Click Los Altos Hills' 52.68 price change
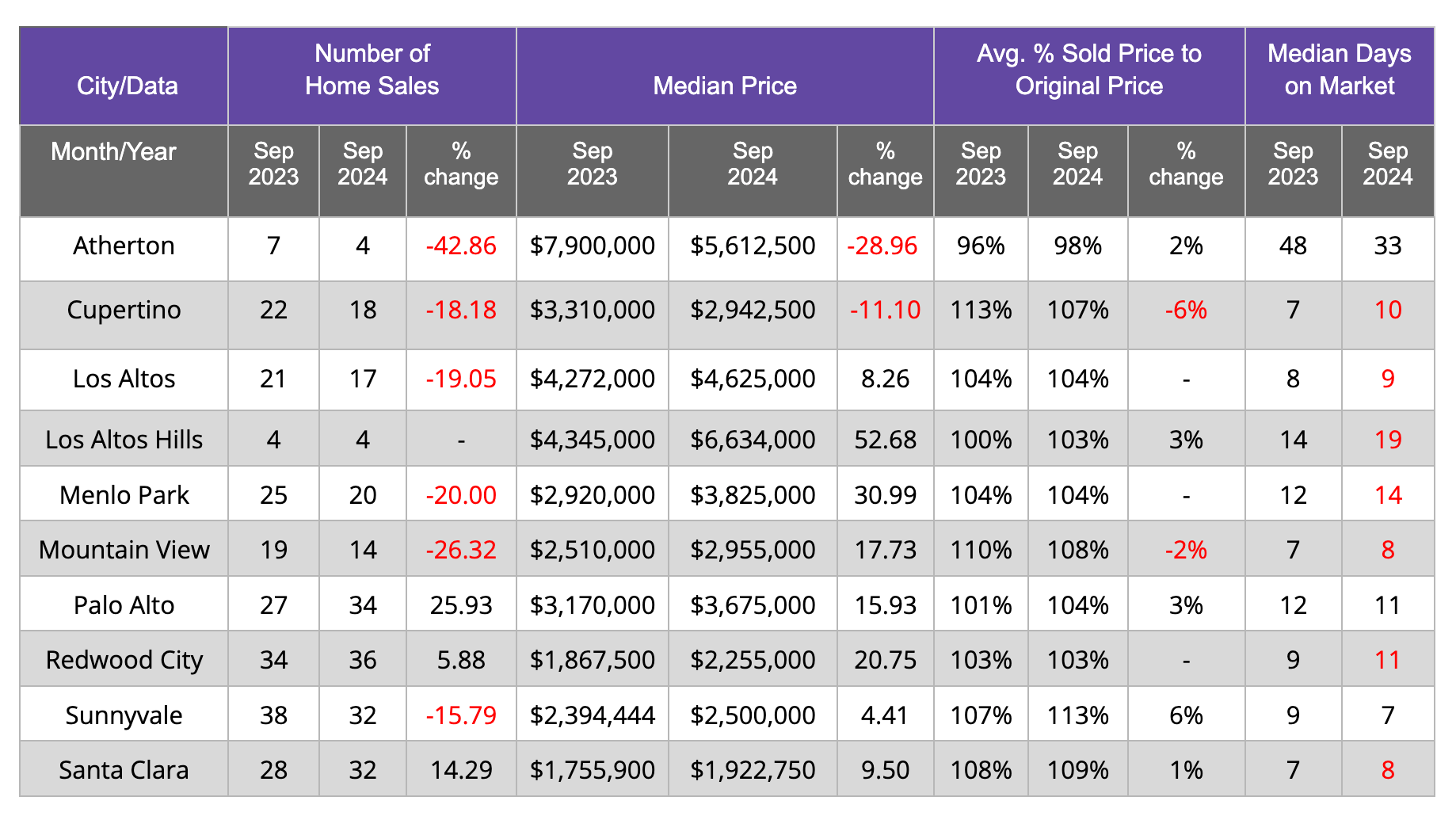The image size is (1456, 835). [x=885, y=440]
